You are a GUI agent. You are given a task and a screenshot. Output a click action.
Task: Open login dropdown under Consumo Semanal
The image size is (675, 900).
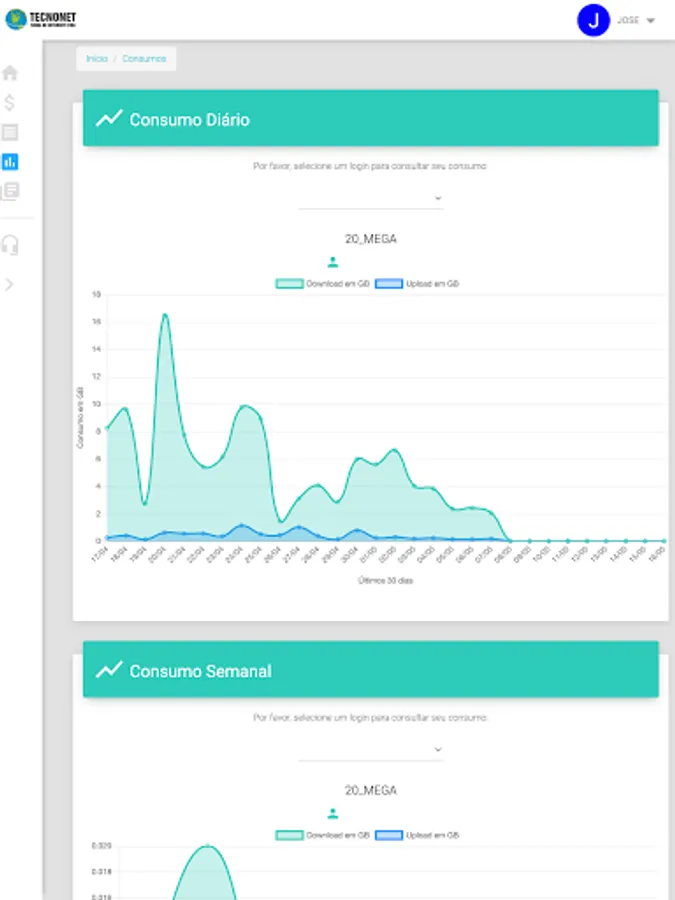pyautogui.click(x=371, y=750)
